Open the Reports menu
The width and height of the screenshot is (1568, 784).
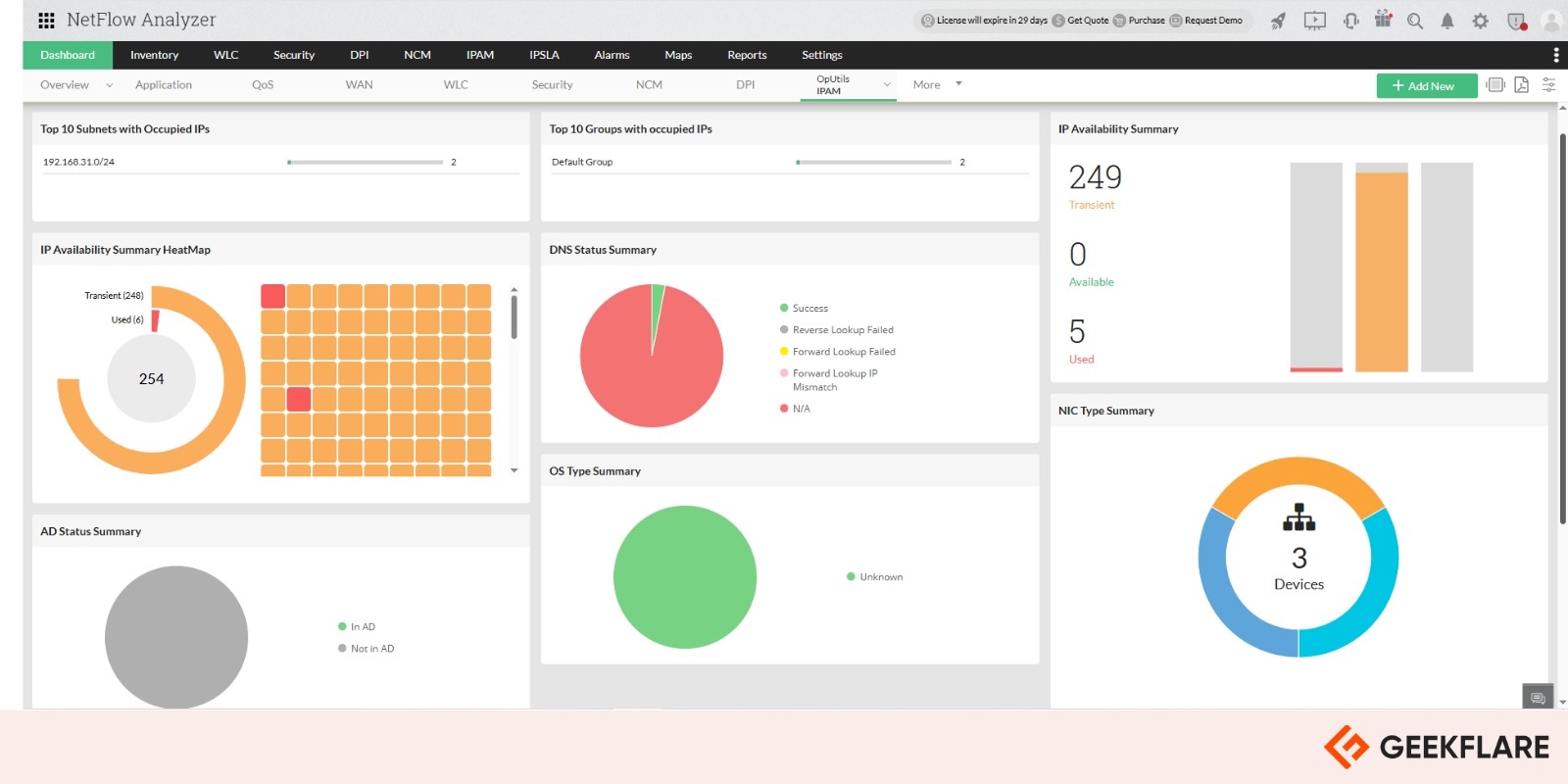747,55
